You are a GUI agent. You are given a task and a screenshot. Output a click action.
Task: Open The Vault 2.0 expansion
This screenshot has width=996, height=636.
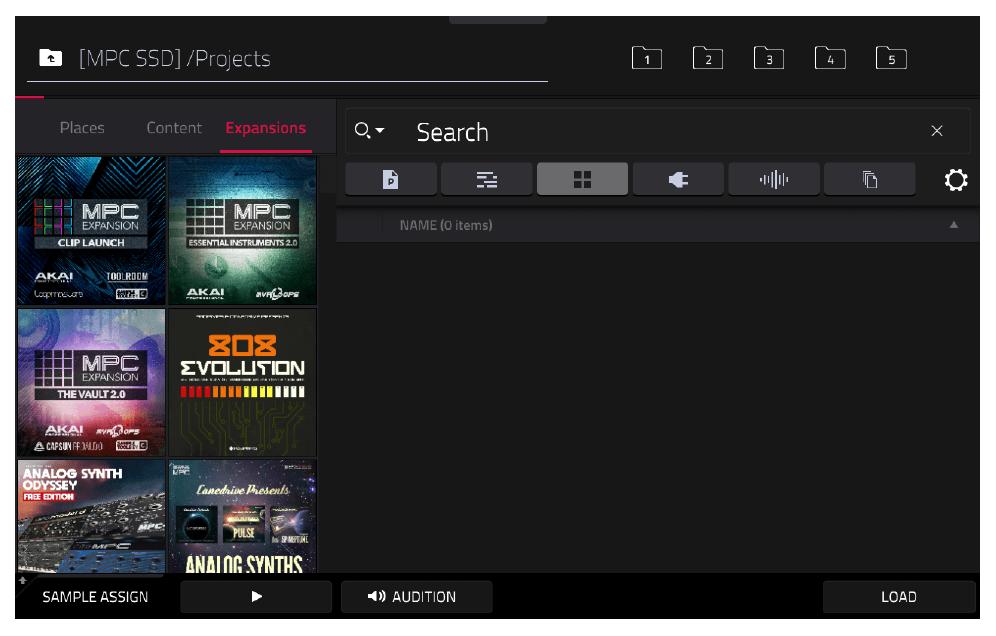pyautogui.click(x=91, y=382)
